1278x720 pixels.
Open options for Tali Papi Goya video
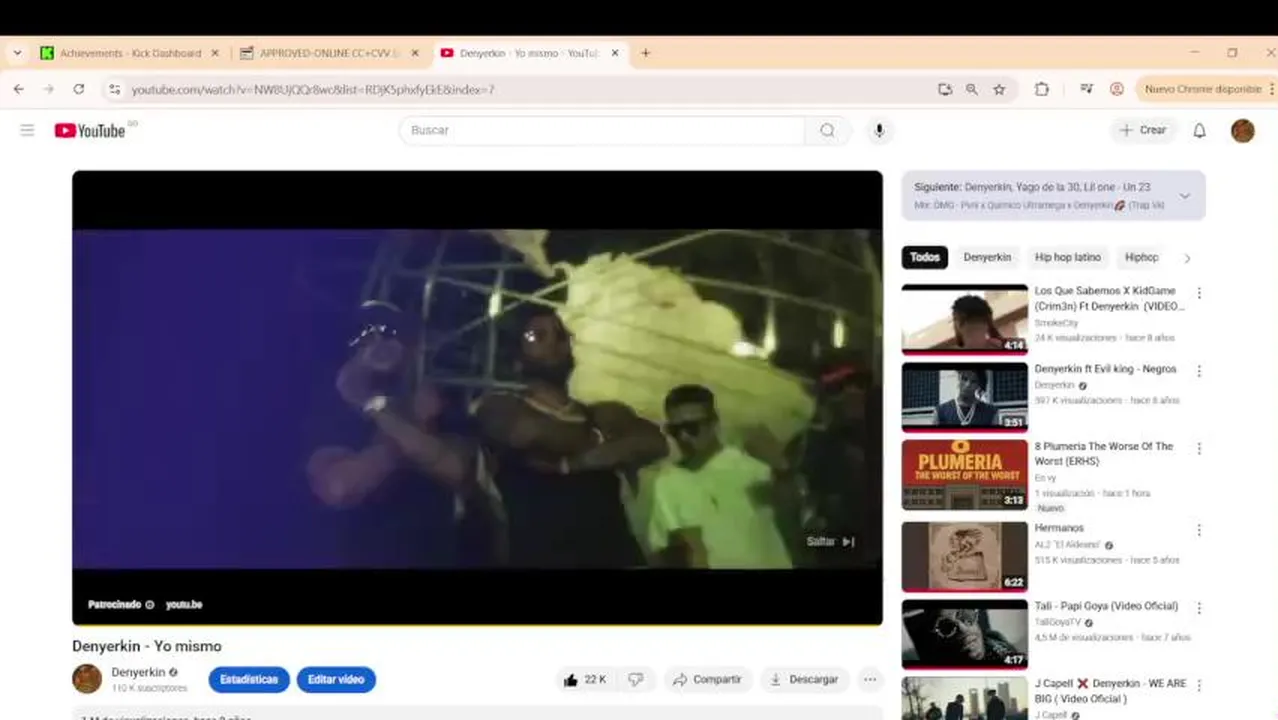pos(1199,608)
